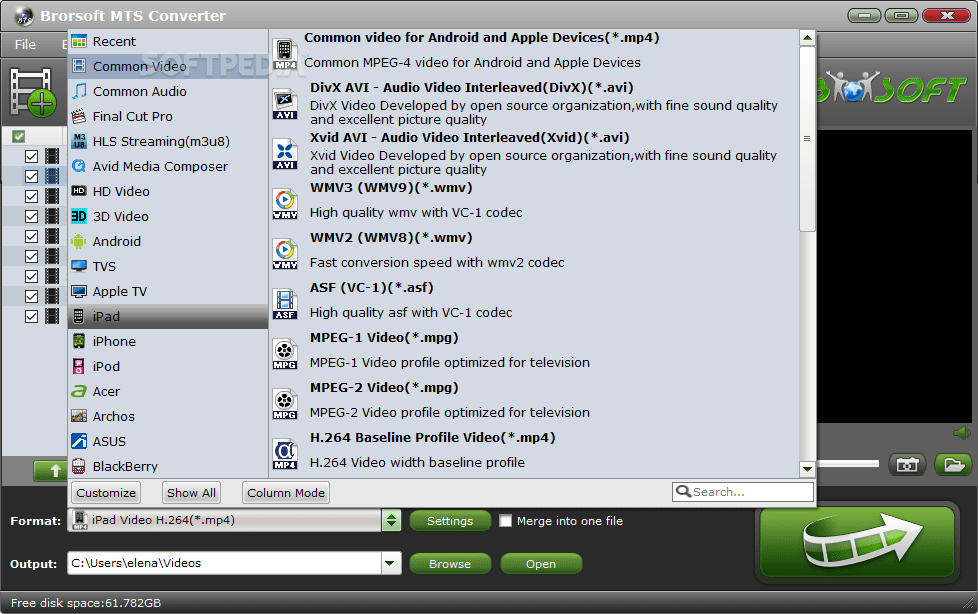The image size is (978, 614).
Task: Open the 3D Video category
Action: [x=168, y=216]
